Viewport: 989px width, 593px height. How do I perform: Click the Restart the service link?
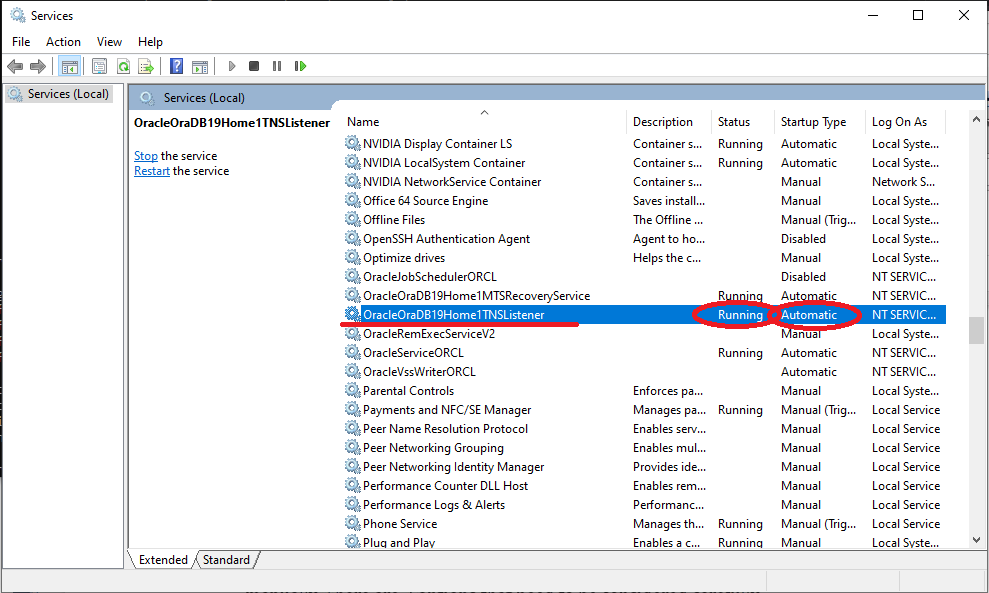pyautogui.click(x=152, y=171)
